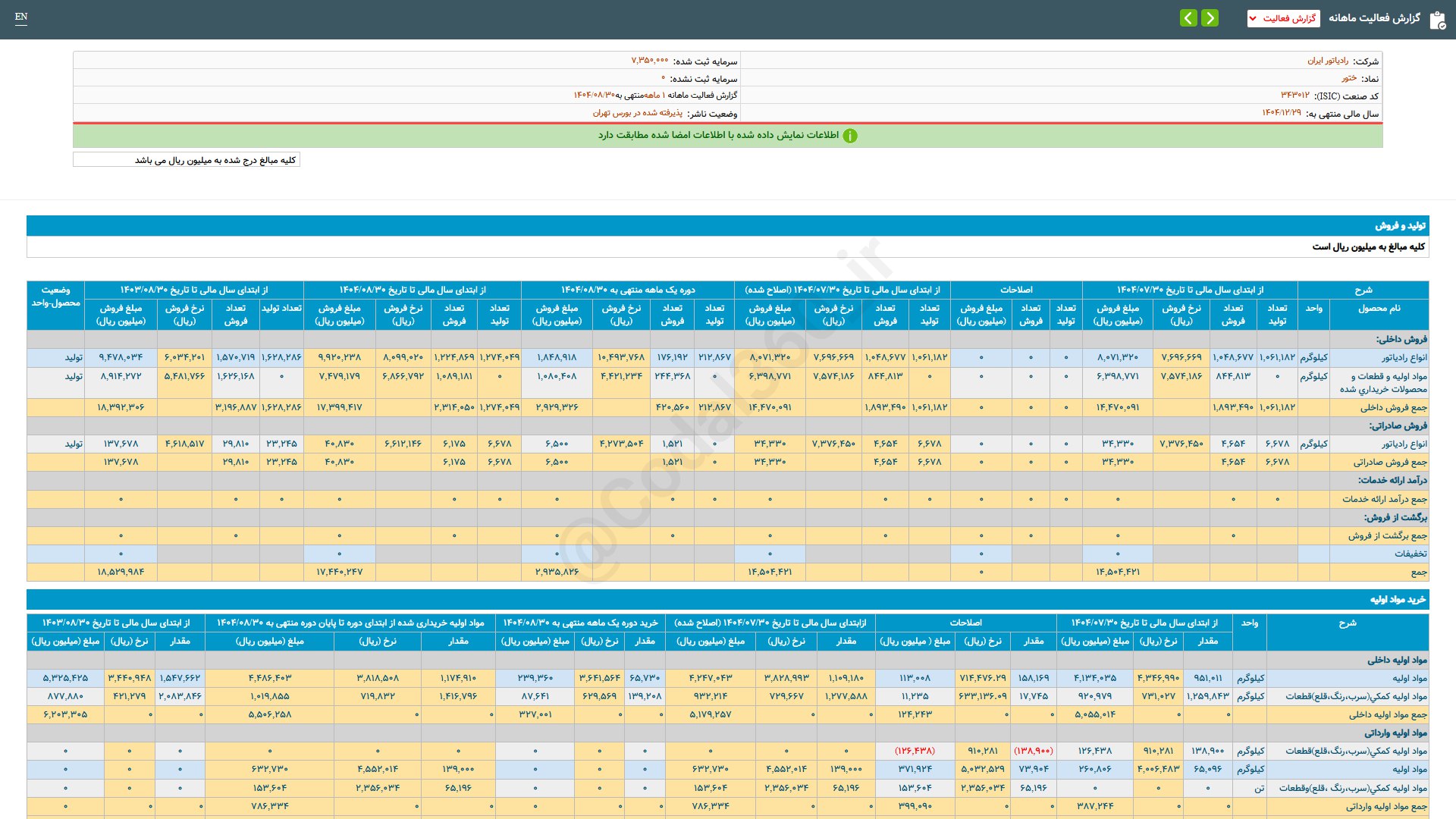Click the fiscal year end date ۱۴۰۴/۱۲/۲۹

[x=1281, y=113]
